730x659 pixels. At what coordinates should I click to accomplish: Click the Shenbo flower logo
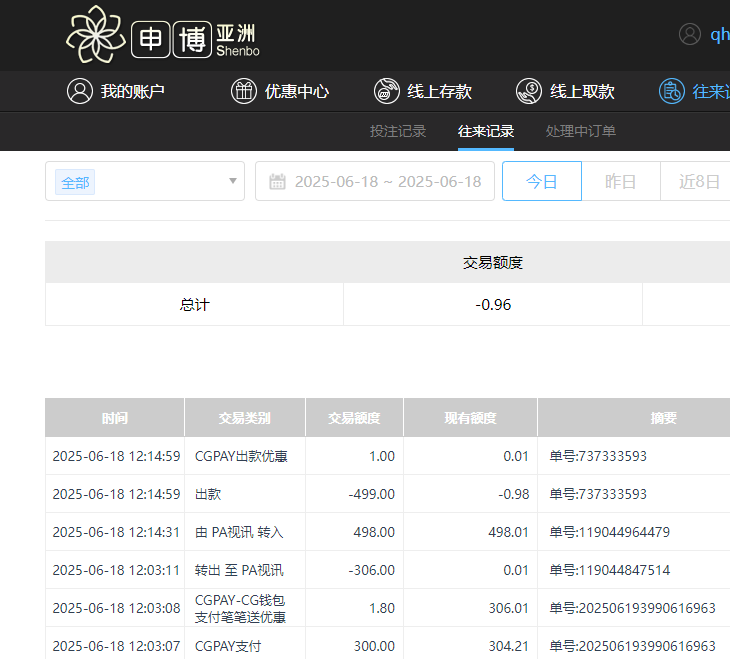coord(96,35)
